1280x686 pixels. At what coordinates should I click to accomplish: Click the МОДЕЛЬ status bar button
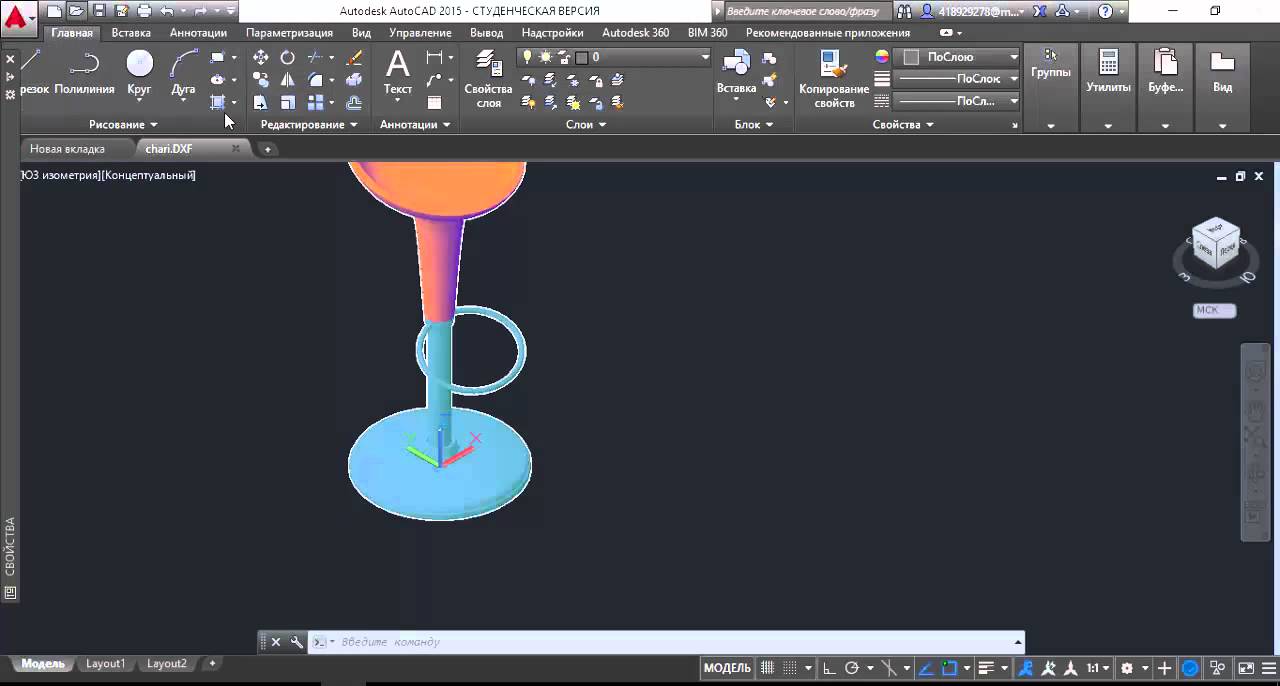pos(727,668)
